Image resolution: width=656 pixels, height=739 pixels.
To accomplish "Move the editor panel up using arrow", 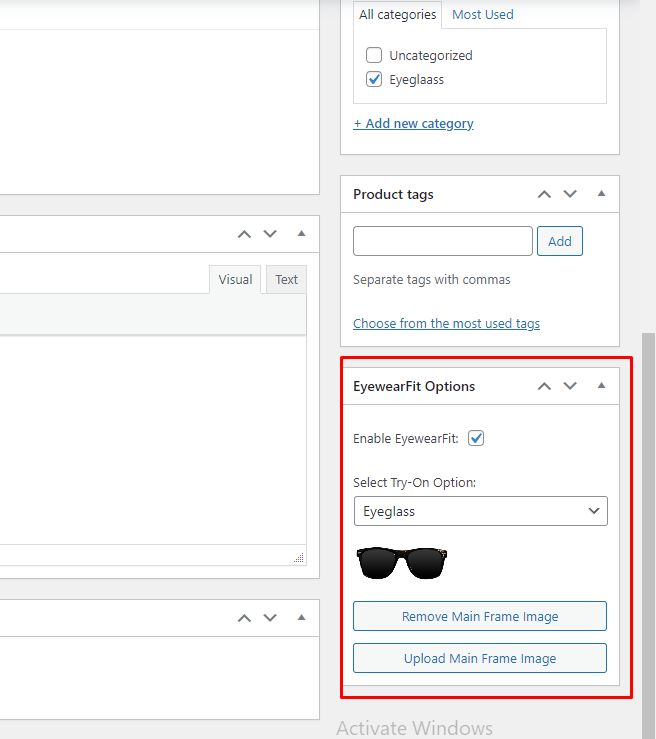I will pyautogui.click(x=244, y=234).
